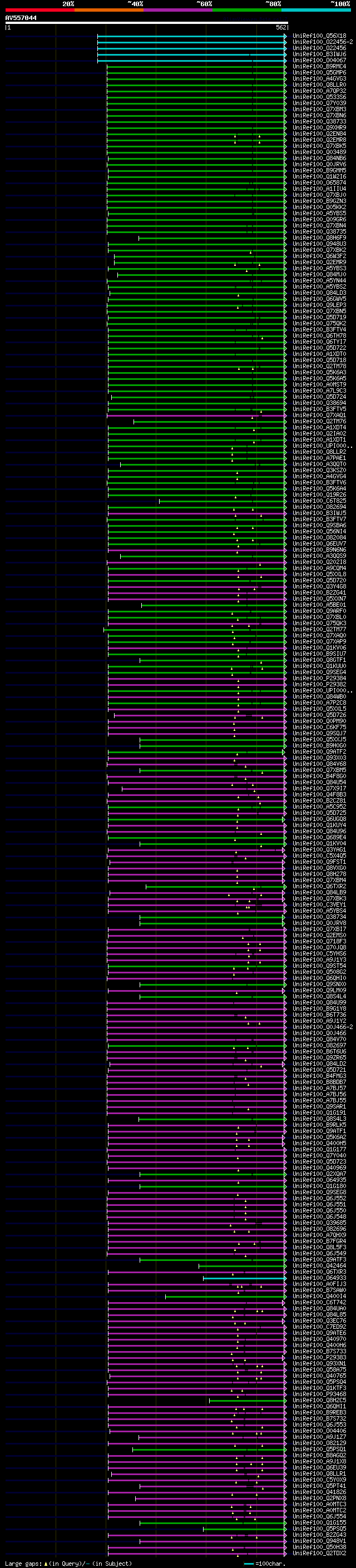Screen dimensions: 356x1568
Task: Select the UniRef100_B9GMM5 entry
Action: click(319, 170)
